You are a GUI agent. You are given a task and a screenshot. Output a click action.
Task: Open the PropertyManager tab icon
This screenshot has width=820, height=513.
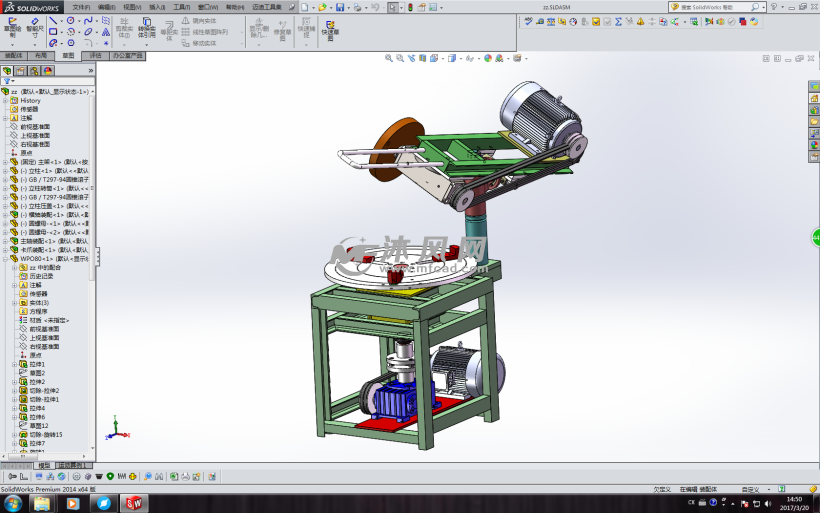[x=20, y=71]
